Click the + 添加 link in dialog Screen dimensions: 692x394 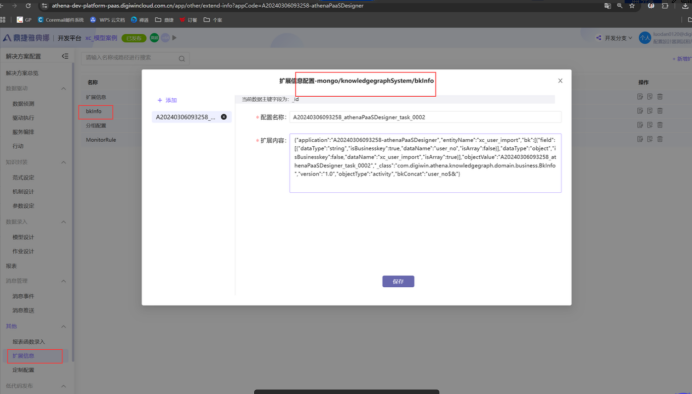coord(167,100)
